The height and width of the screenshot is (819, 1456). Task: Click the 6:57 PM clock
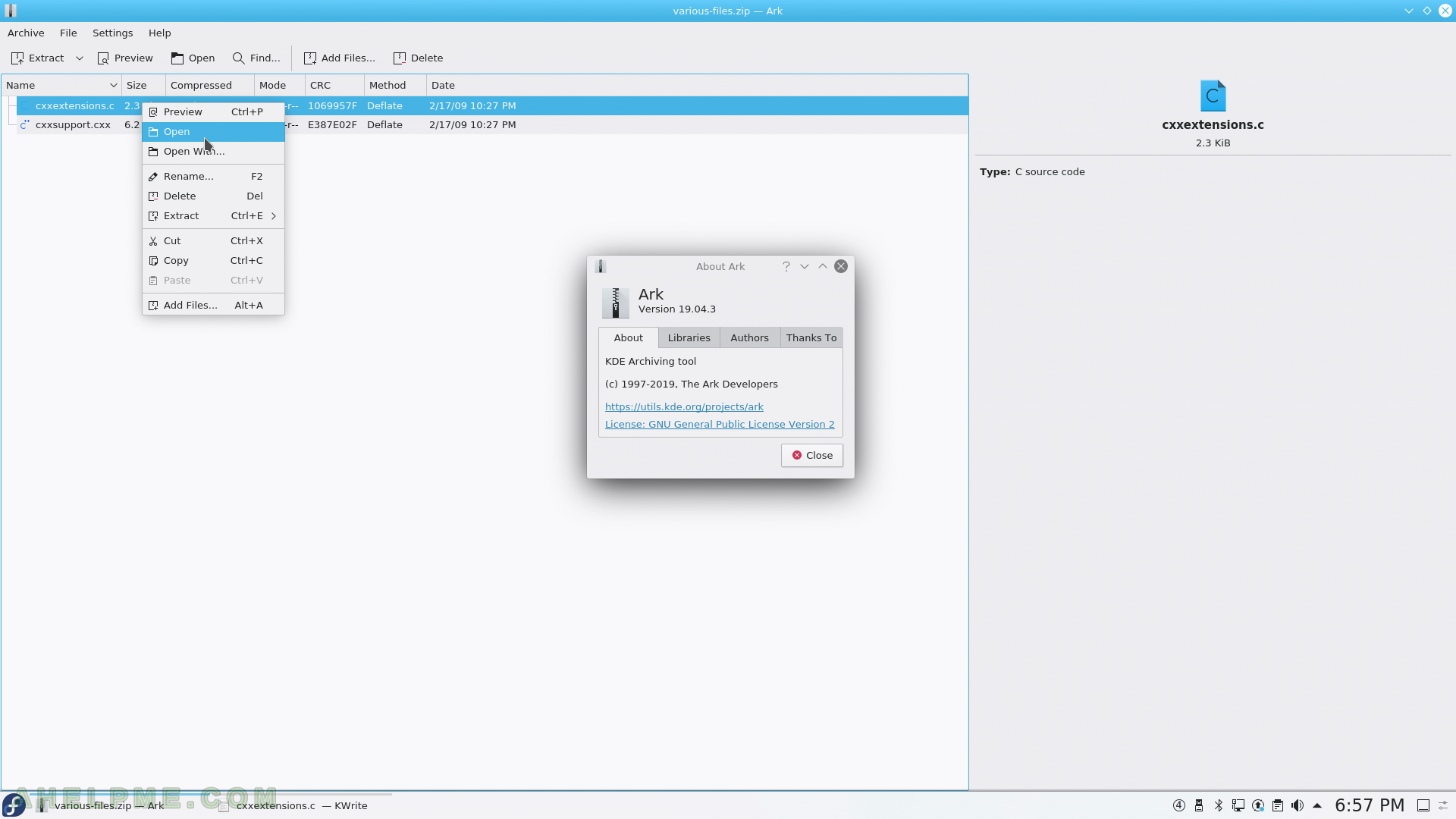tap(1370, 806)
